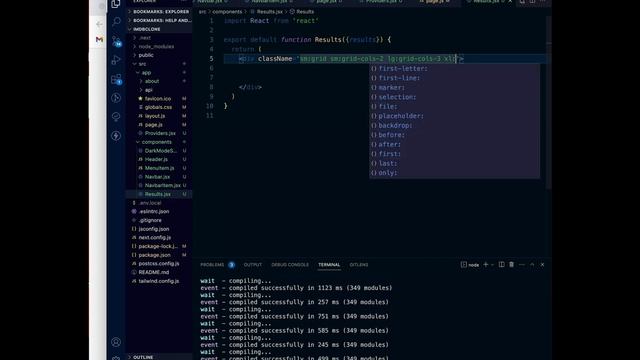This screenshot has width=640, height=360.
Task: Choose 'before:' autocomplete suggestion
Action: click(x=454, y=135)
